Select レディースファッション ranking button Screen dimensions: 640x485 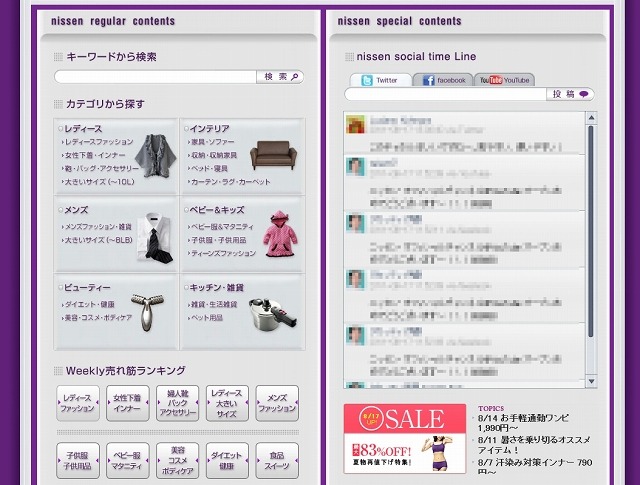[x=78, y=403]
